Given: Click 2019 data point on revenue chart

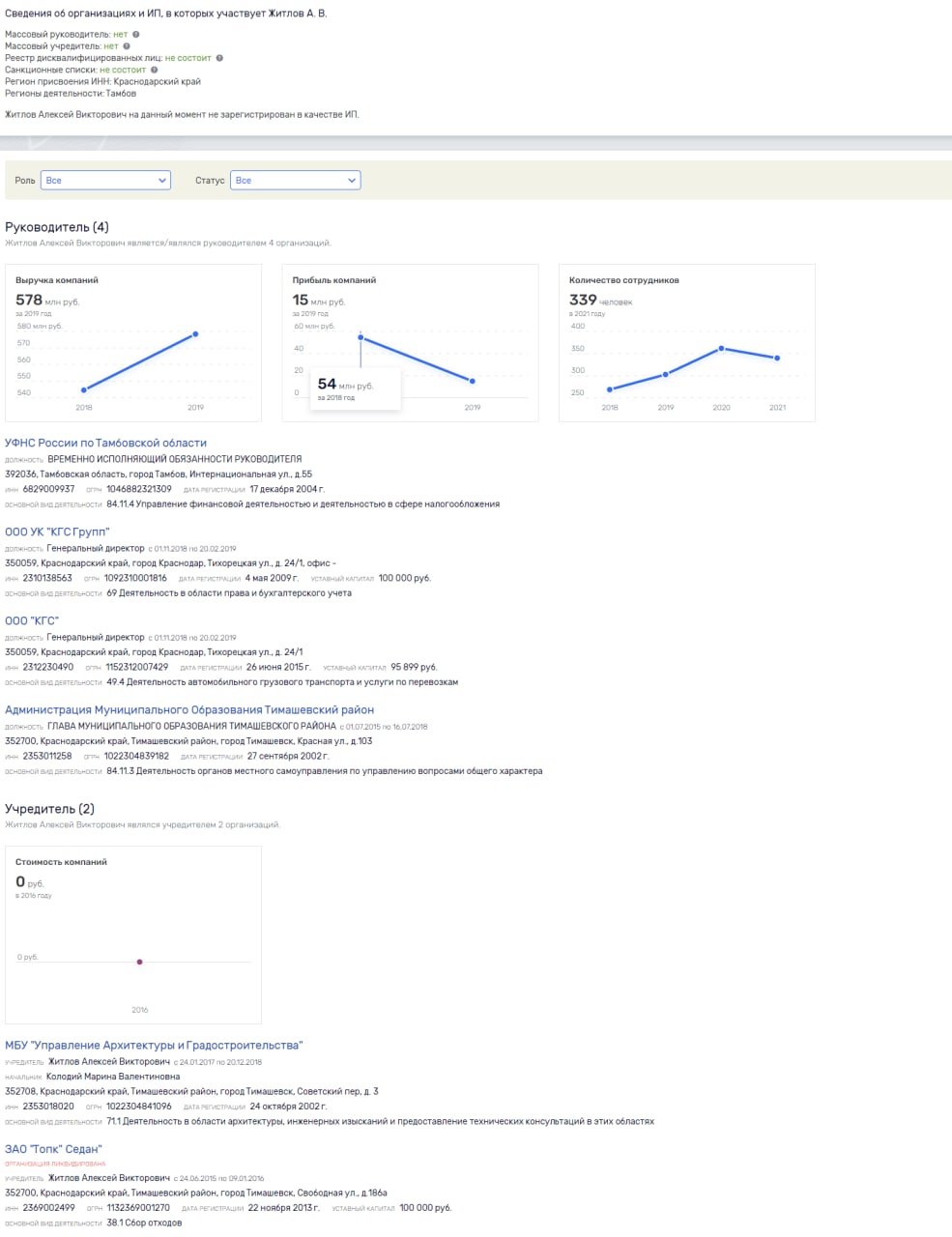Looking at the screenshot, I should (x=195, y=334).
